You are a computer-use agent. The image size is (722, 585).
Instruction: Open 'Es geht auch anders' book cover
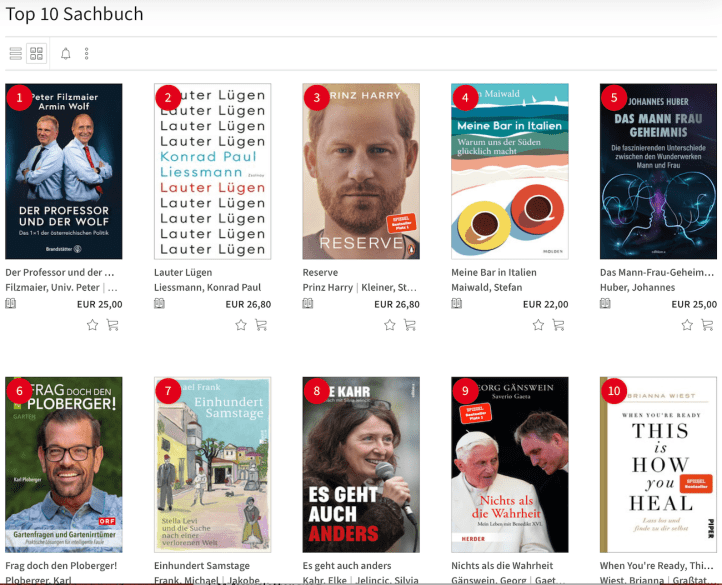pos(361,464)
